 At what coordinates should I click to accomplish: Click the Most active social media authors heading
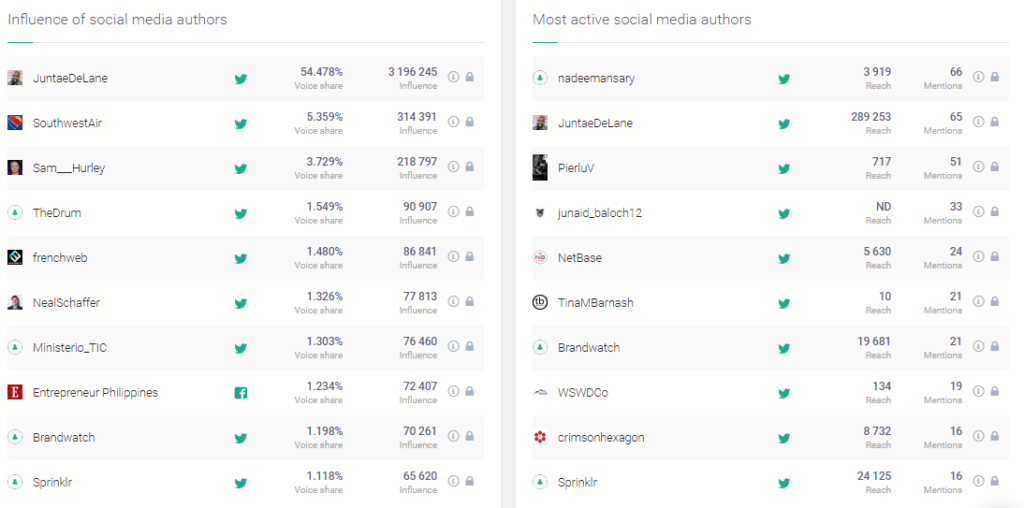(641, 19)
